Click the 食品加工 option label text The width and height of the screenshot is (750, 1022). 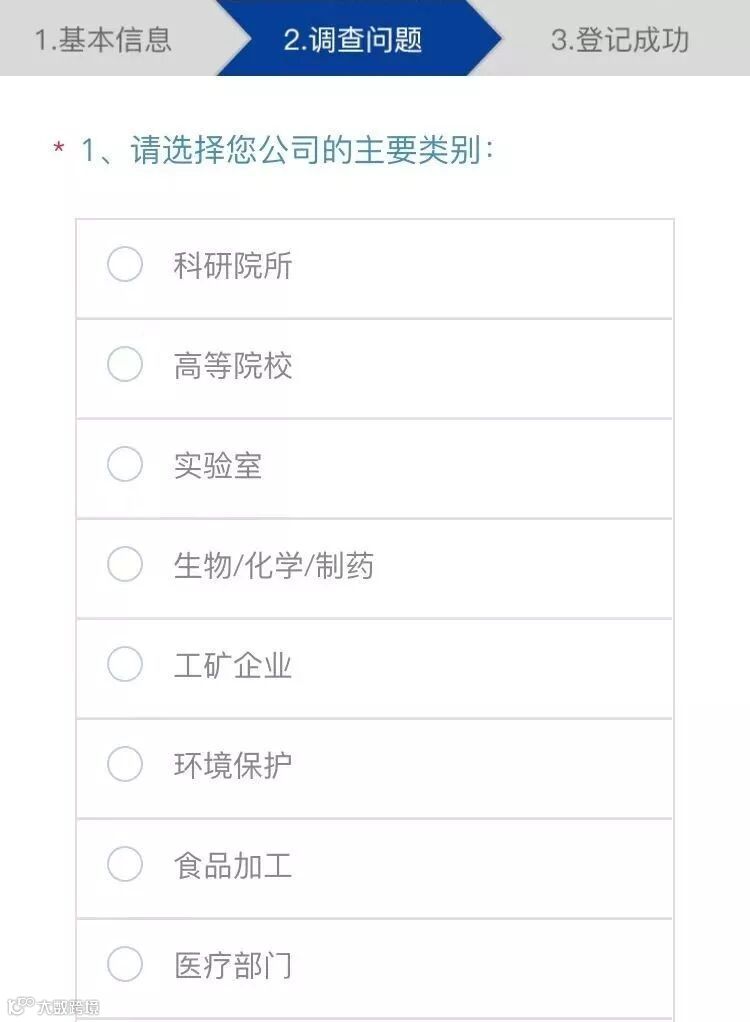tap(233, 865)
